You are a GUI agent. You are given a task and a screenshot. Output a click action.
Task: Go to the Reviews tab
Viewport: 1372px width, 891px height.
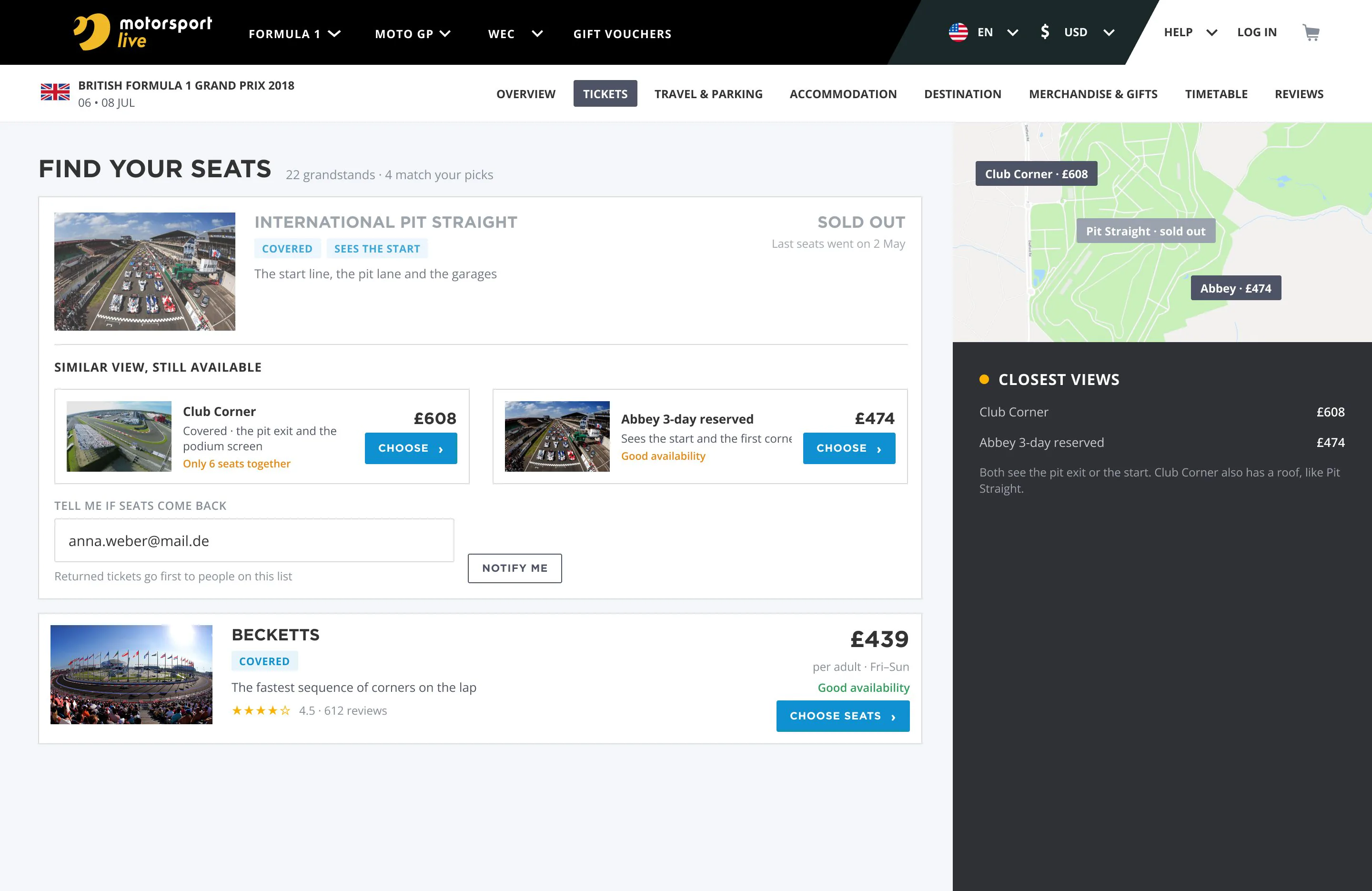pos(1299,94)
